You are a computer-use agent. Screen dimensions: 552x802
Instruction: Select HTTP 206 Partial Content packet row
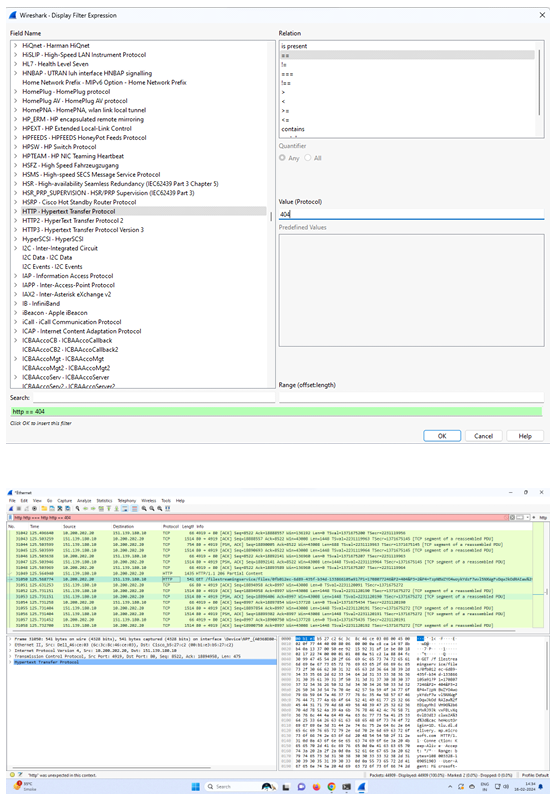[x=271, y=573]
